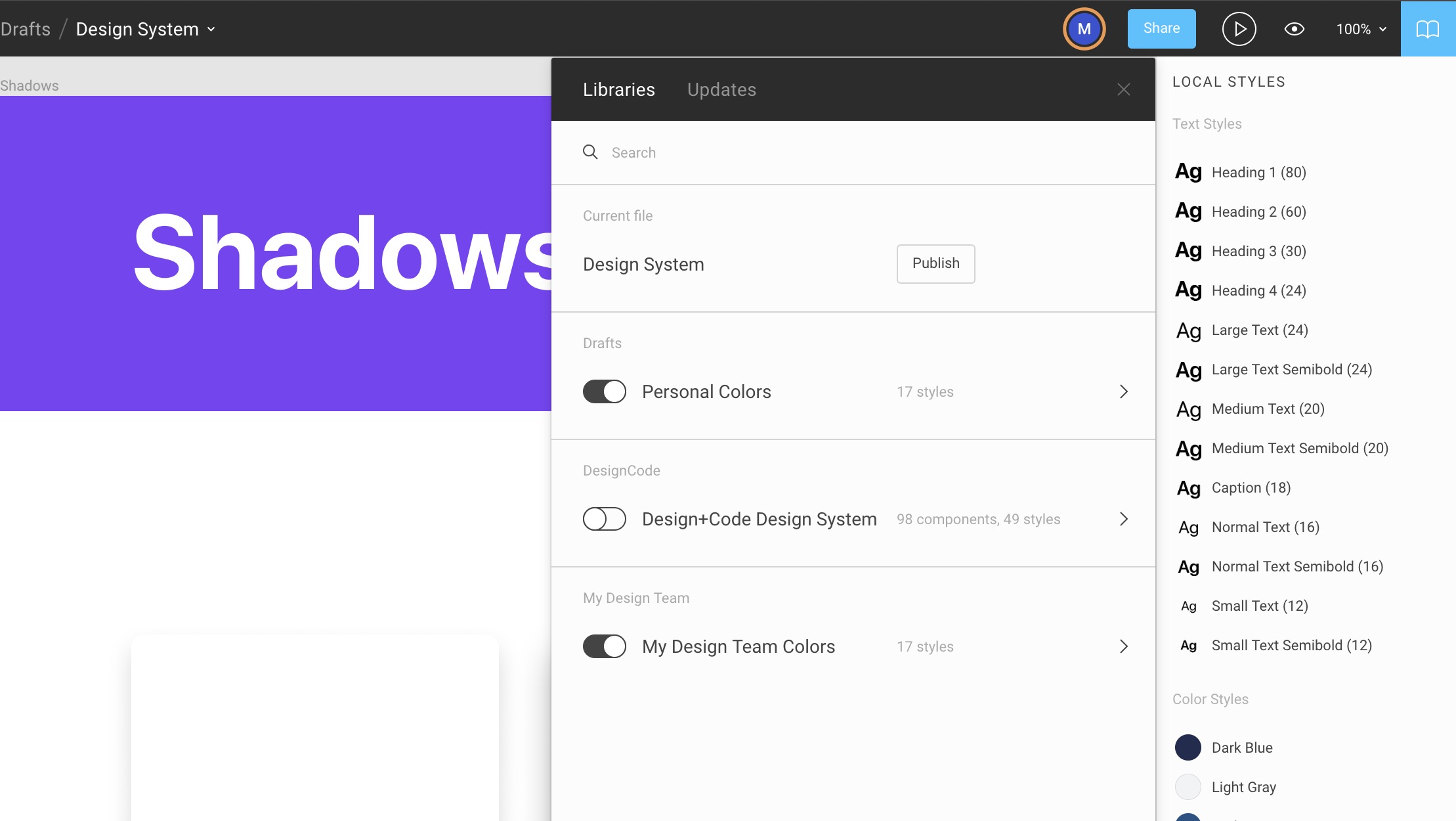Click the share button in top bar
The width and height of the screenshot is (1456, 821).
[x=1161, y=28]
